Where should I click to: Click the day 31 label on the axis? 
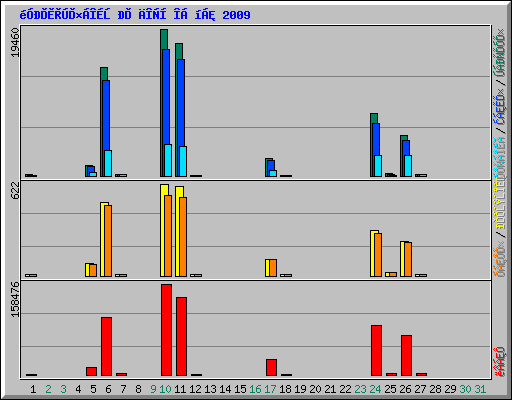[x=480, y=389]
